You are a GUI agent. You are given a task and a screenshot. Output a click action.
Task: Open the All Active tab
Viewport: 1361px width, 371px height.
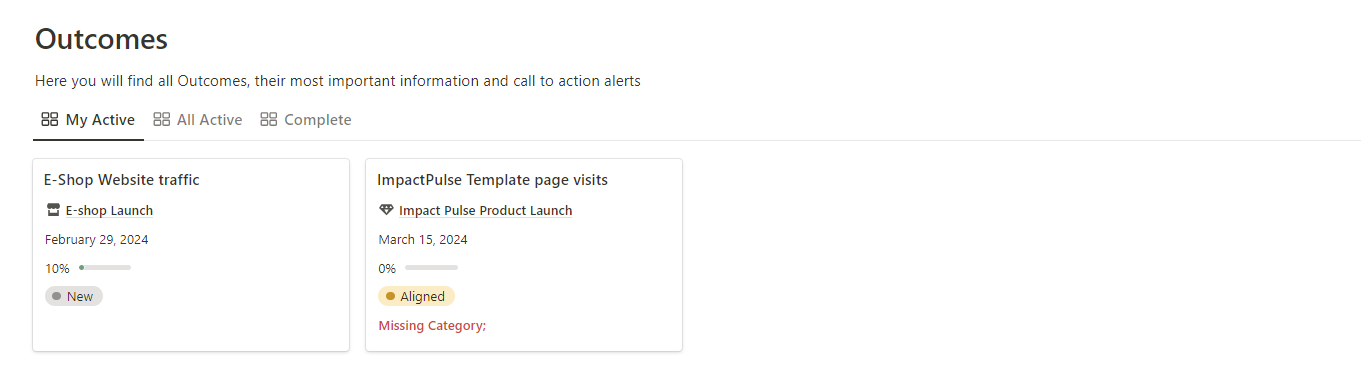tap(198, 120)
